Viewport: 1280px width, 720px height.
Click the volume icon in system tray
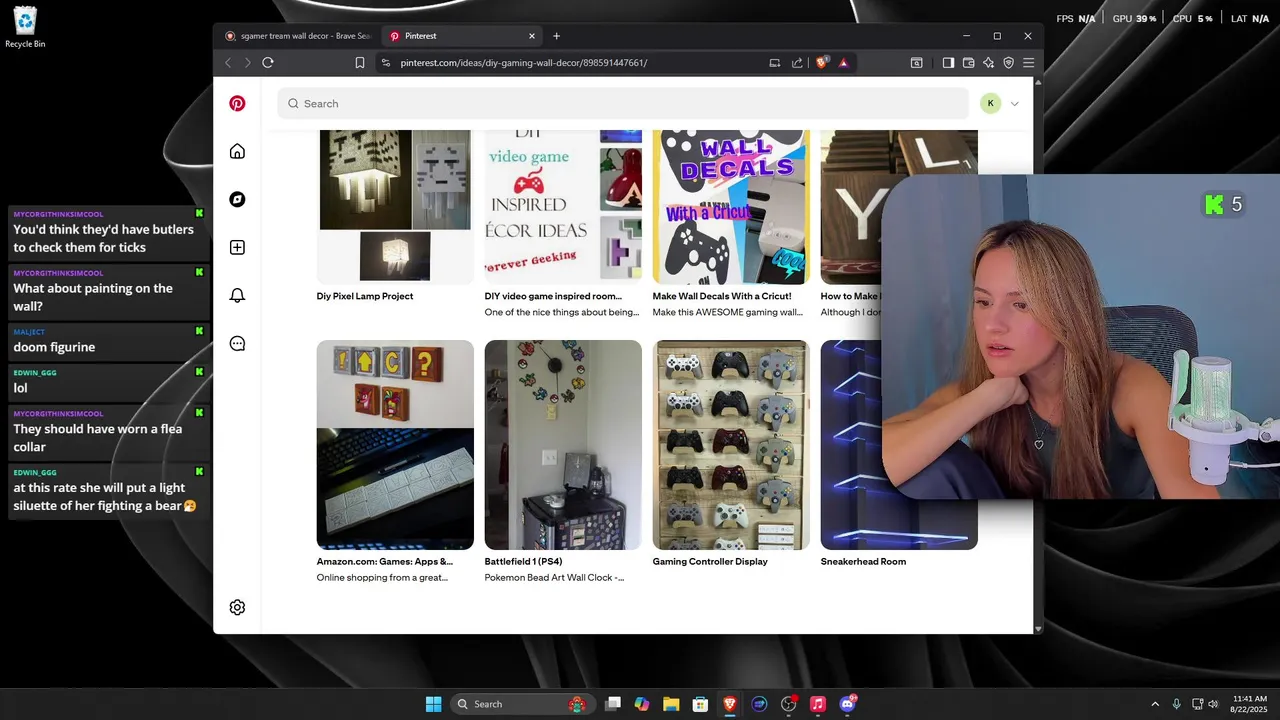click(x=1213, y=704)
